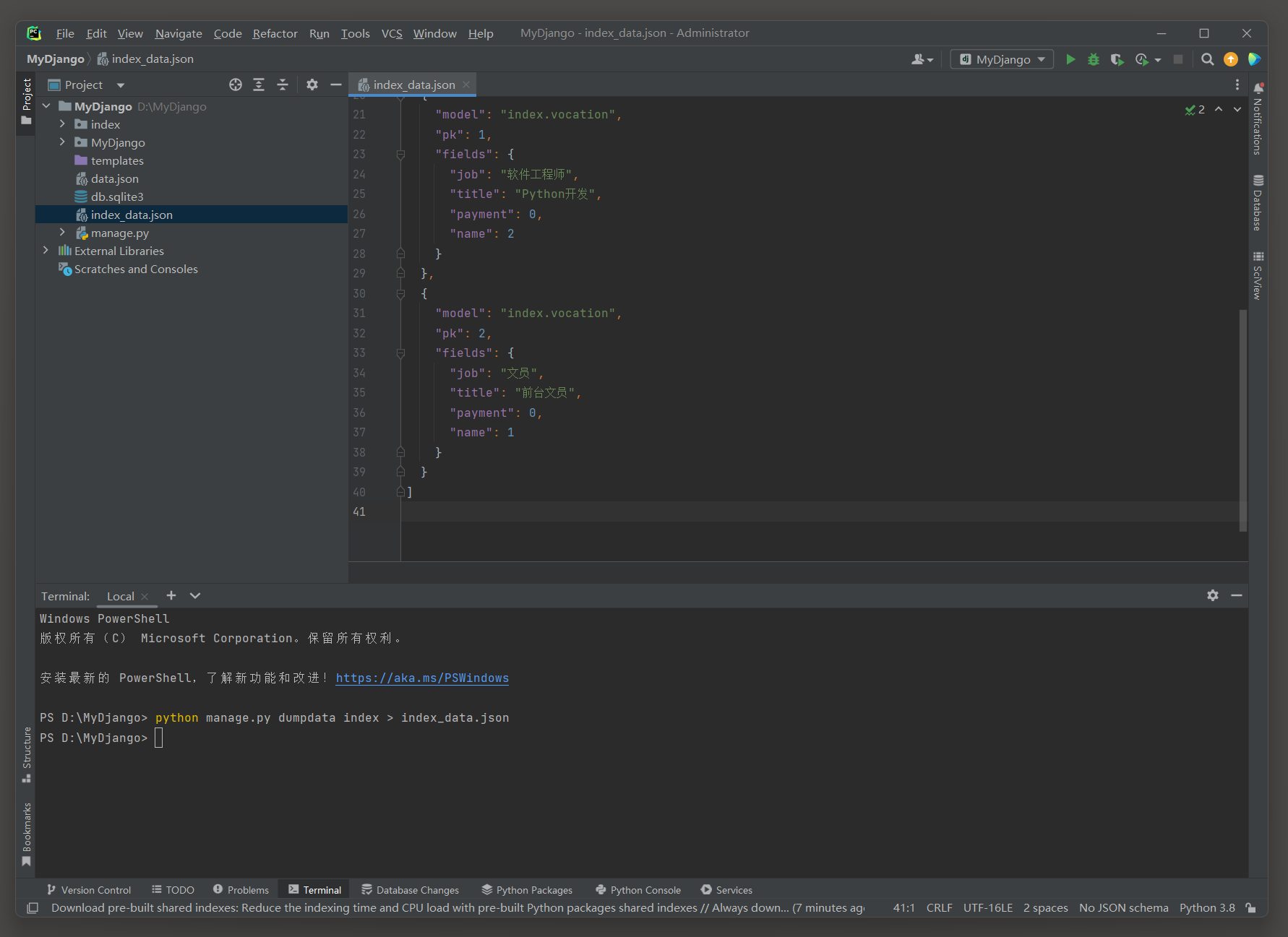This screenshot has width=1288, height=937.
Task: Change CRLF line separator in status bar
Action: (x=939, y=908)
